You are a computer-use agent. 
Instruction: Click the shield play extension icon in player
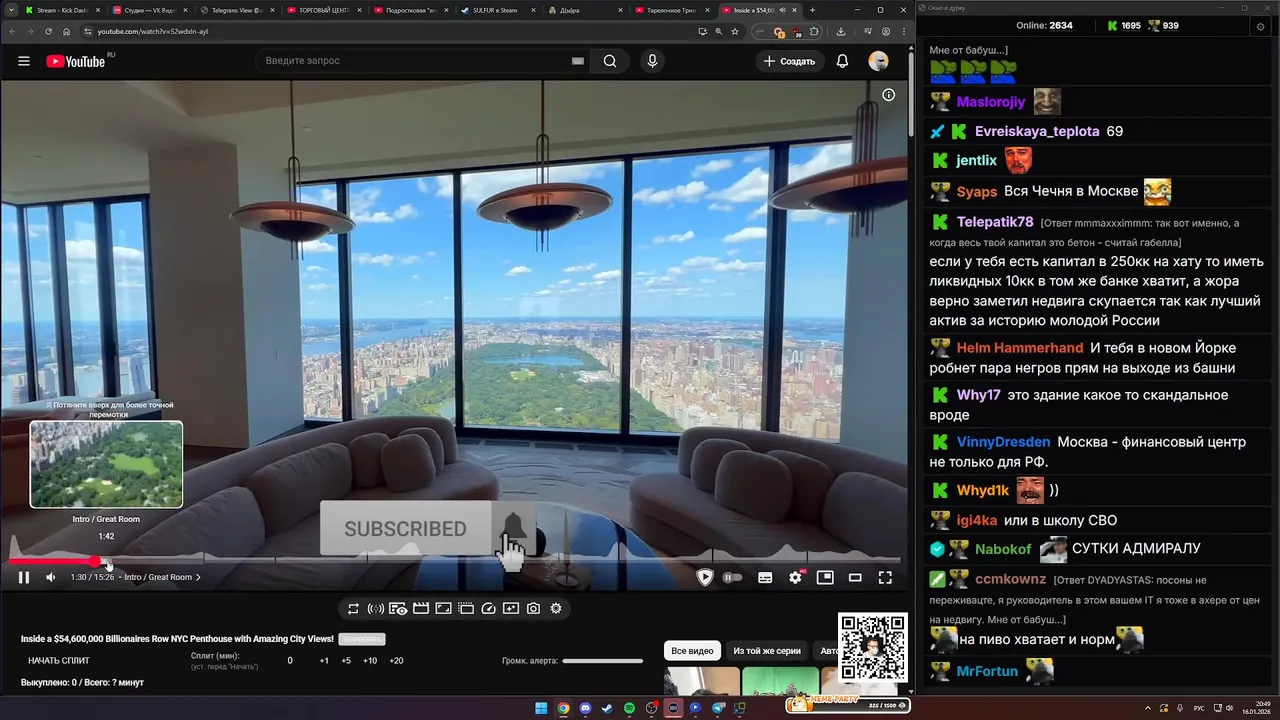tap(705, 577)
